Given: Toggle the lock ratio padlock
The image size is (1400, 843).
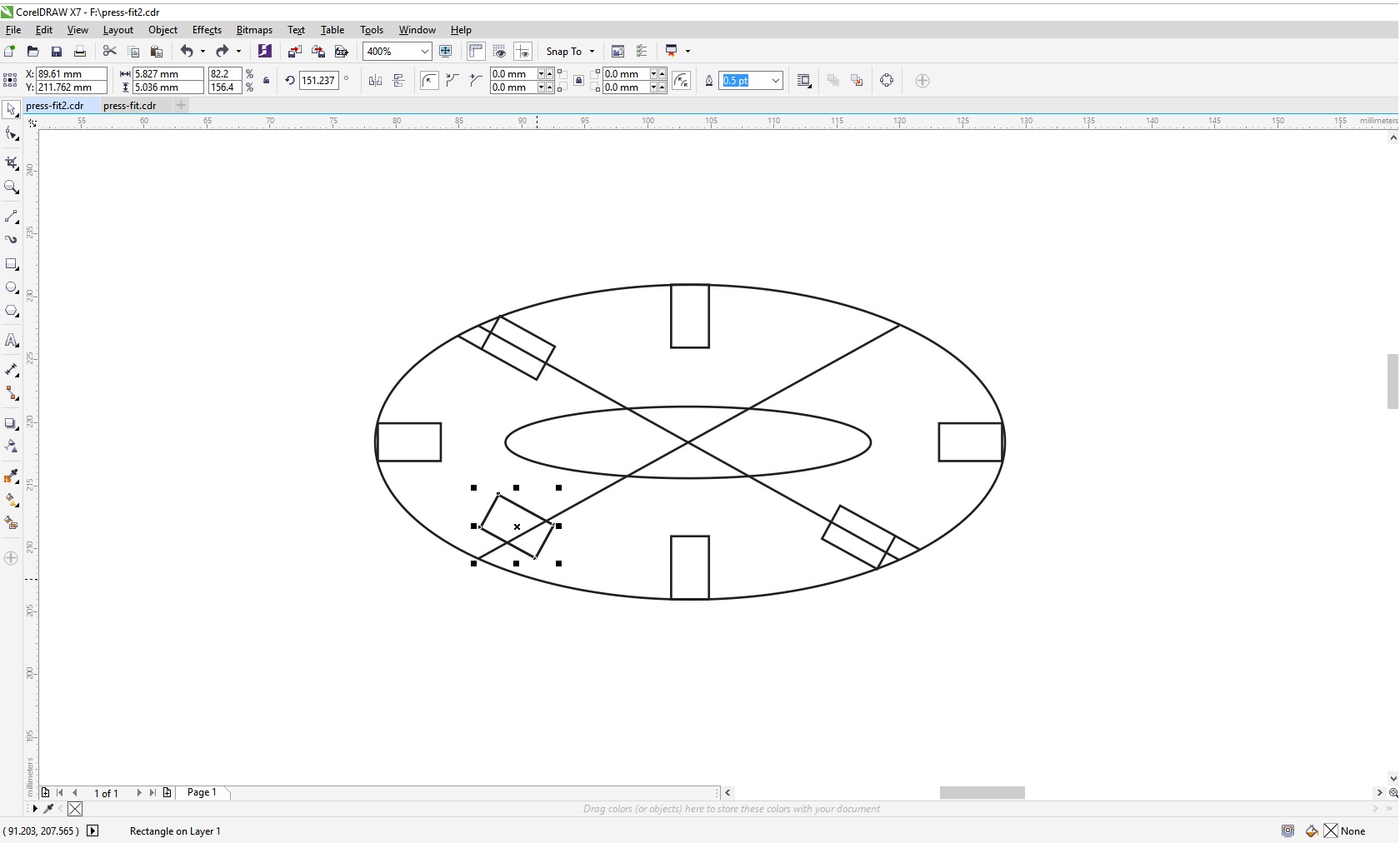Looking at the screenshot, I should pos(267,81).
